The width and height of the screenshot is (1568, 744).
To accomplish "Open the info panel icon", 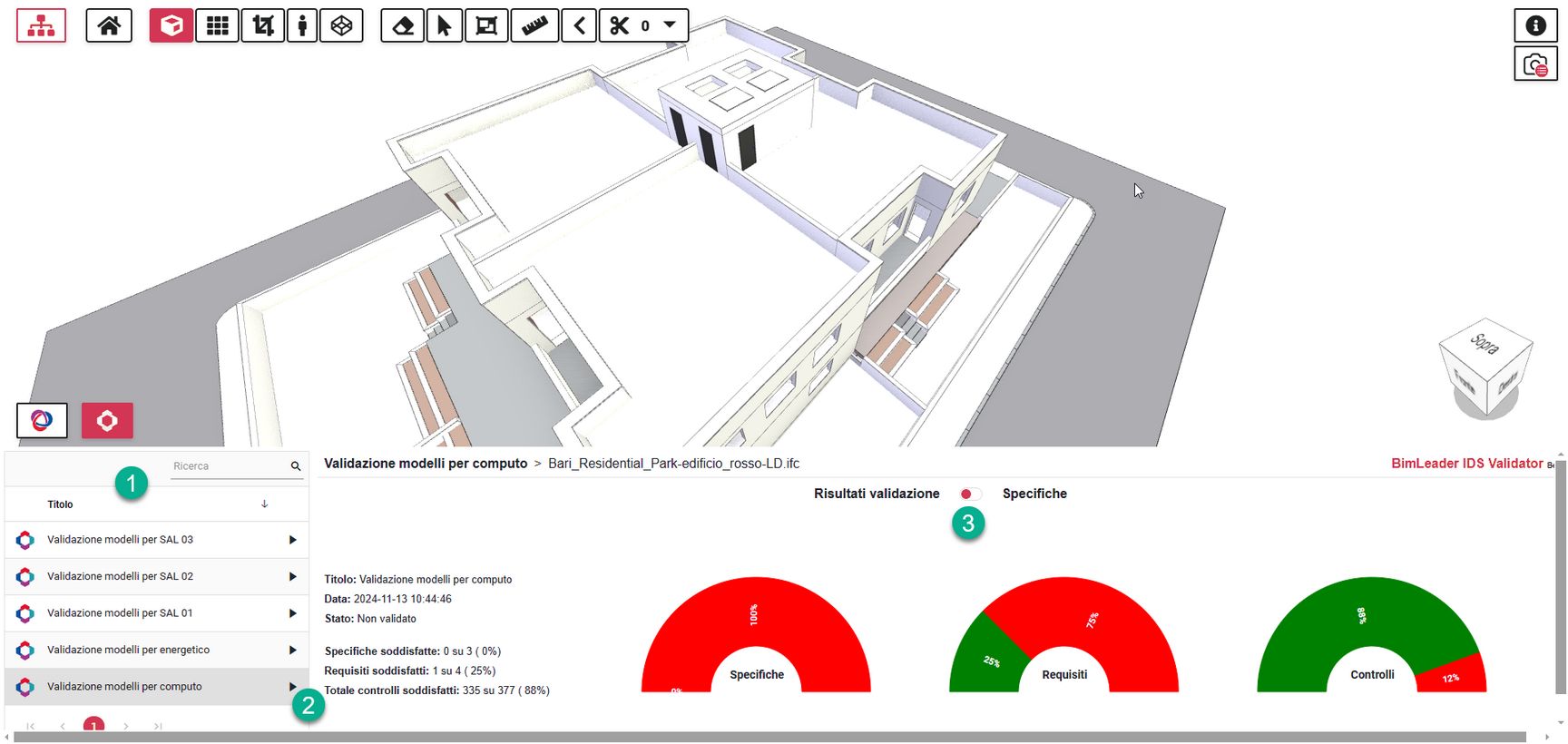I will pyautogui.click(x=1535, y=25).
